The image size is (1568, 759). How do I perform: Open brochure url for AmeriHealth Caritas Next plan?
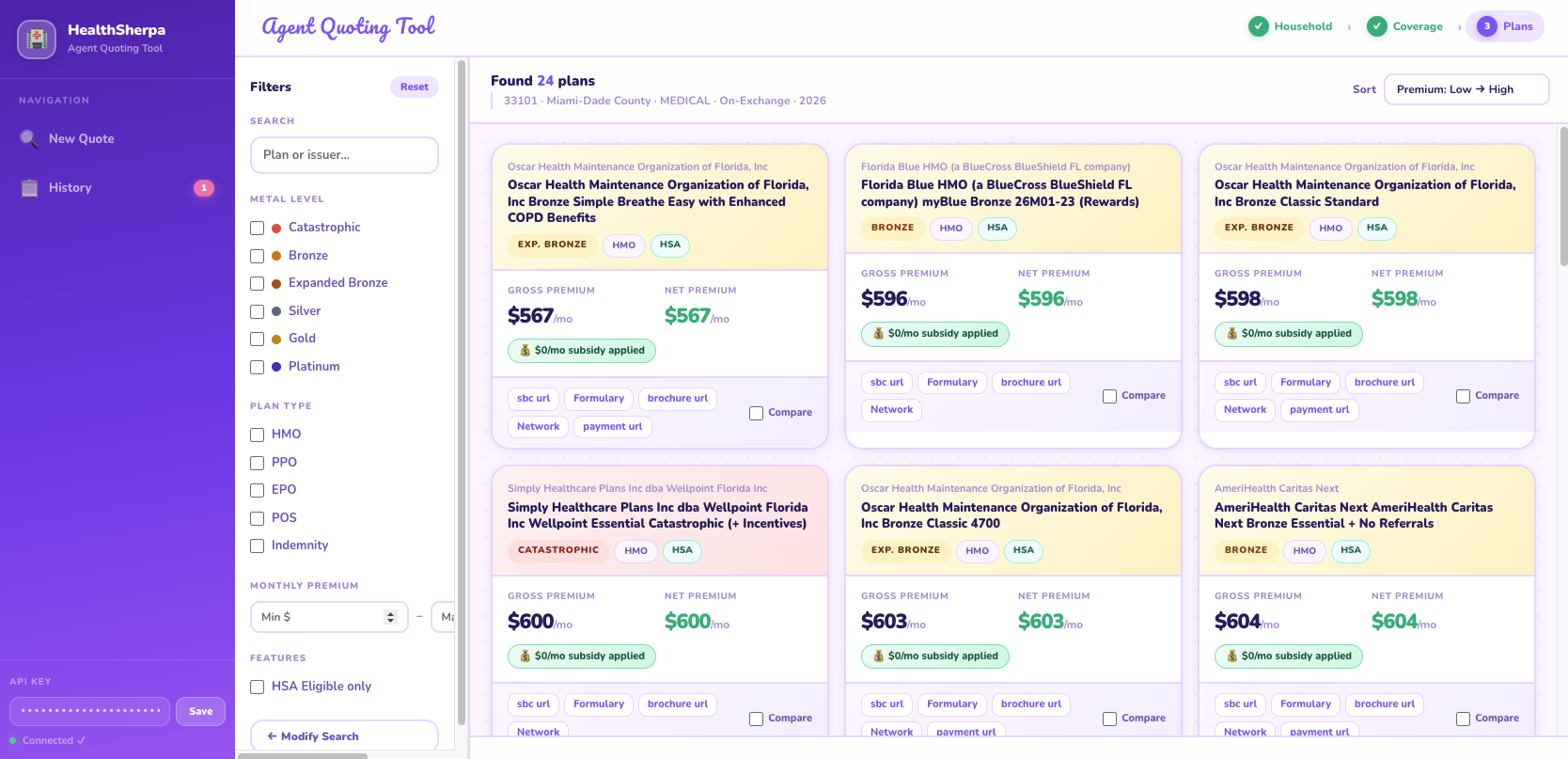coord(1385,704)
